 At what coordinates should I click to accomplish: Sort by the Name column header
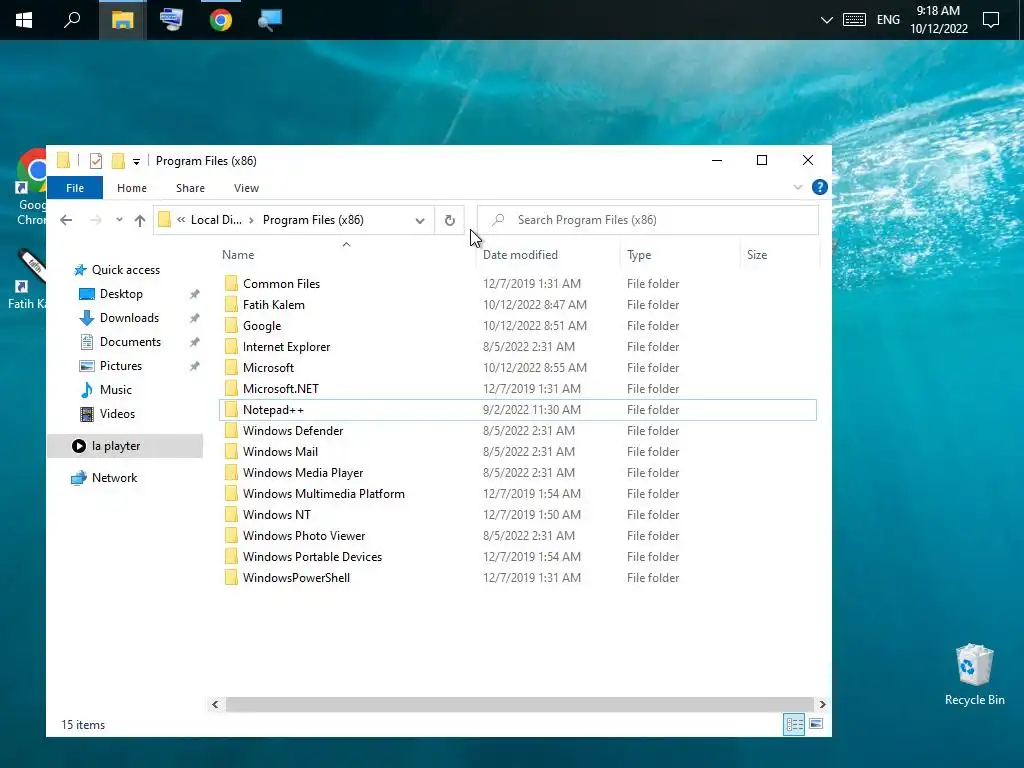(238, 255)
